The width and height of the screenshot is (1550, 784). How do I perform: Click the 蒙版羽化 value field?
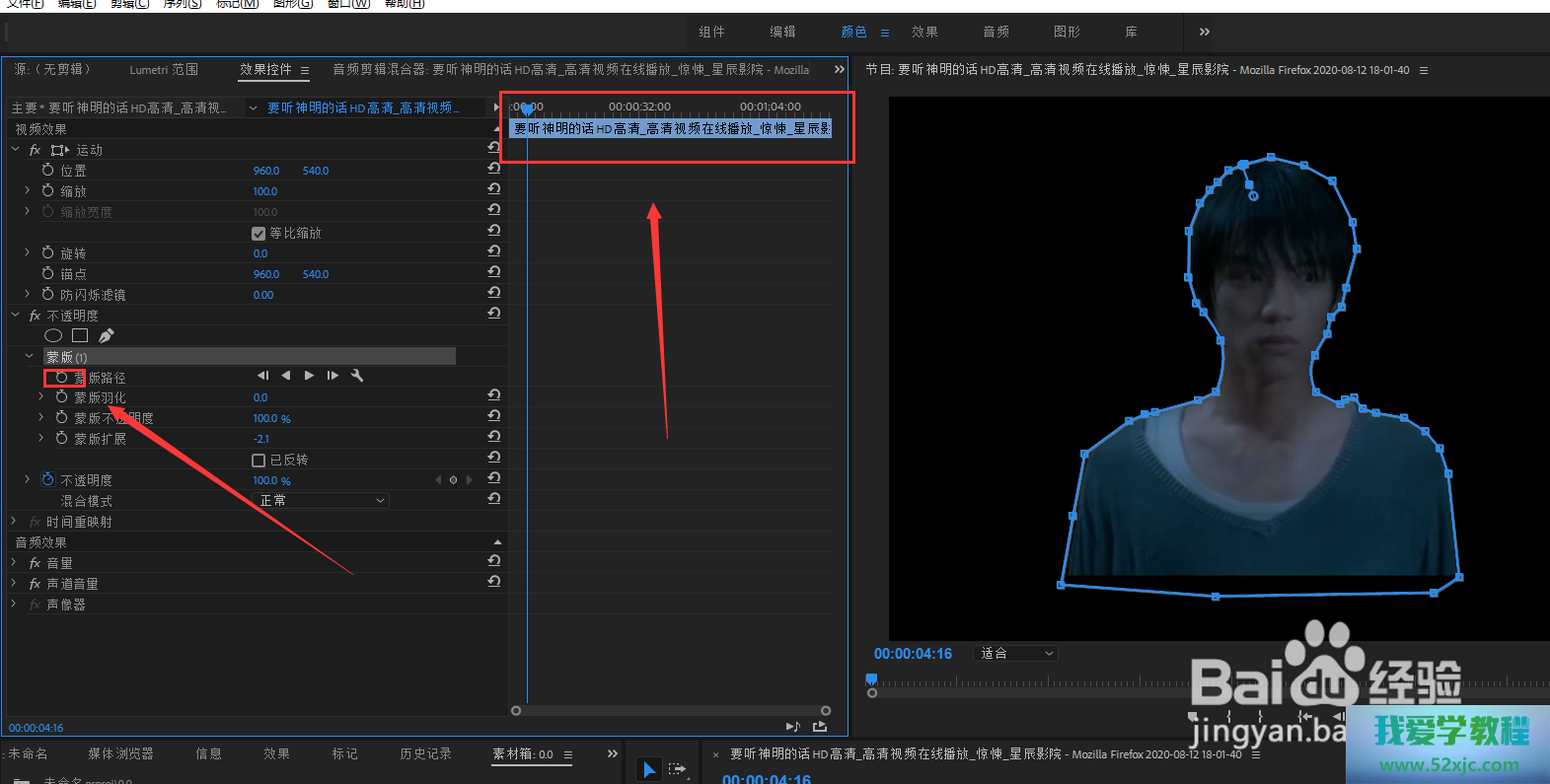tap(260, 397)
